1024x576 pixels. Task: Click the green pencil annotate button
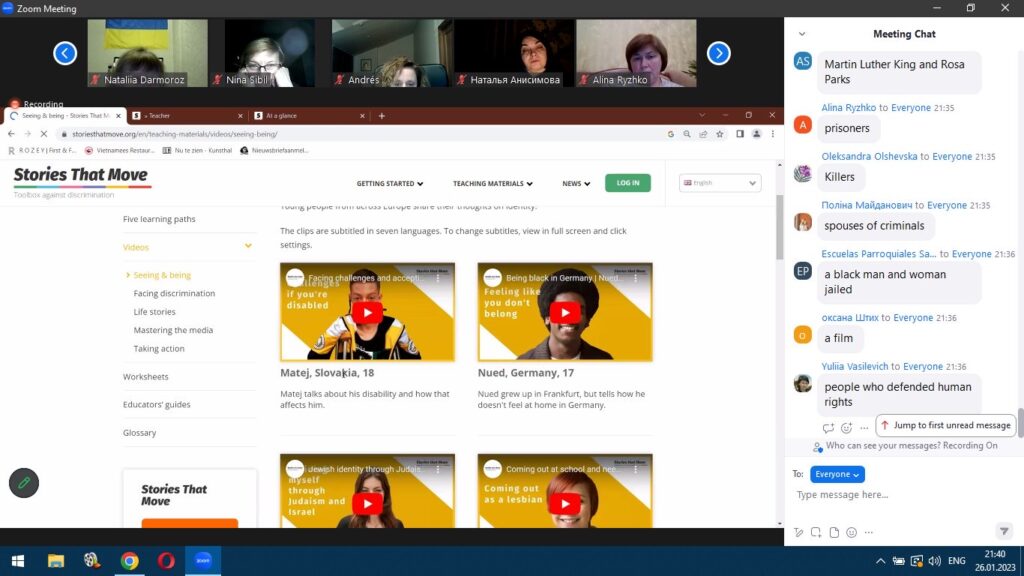pos(24,482)
